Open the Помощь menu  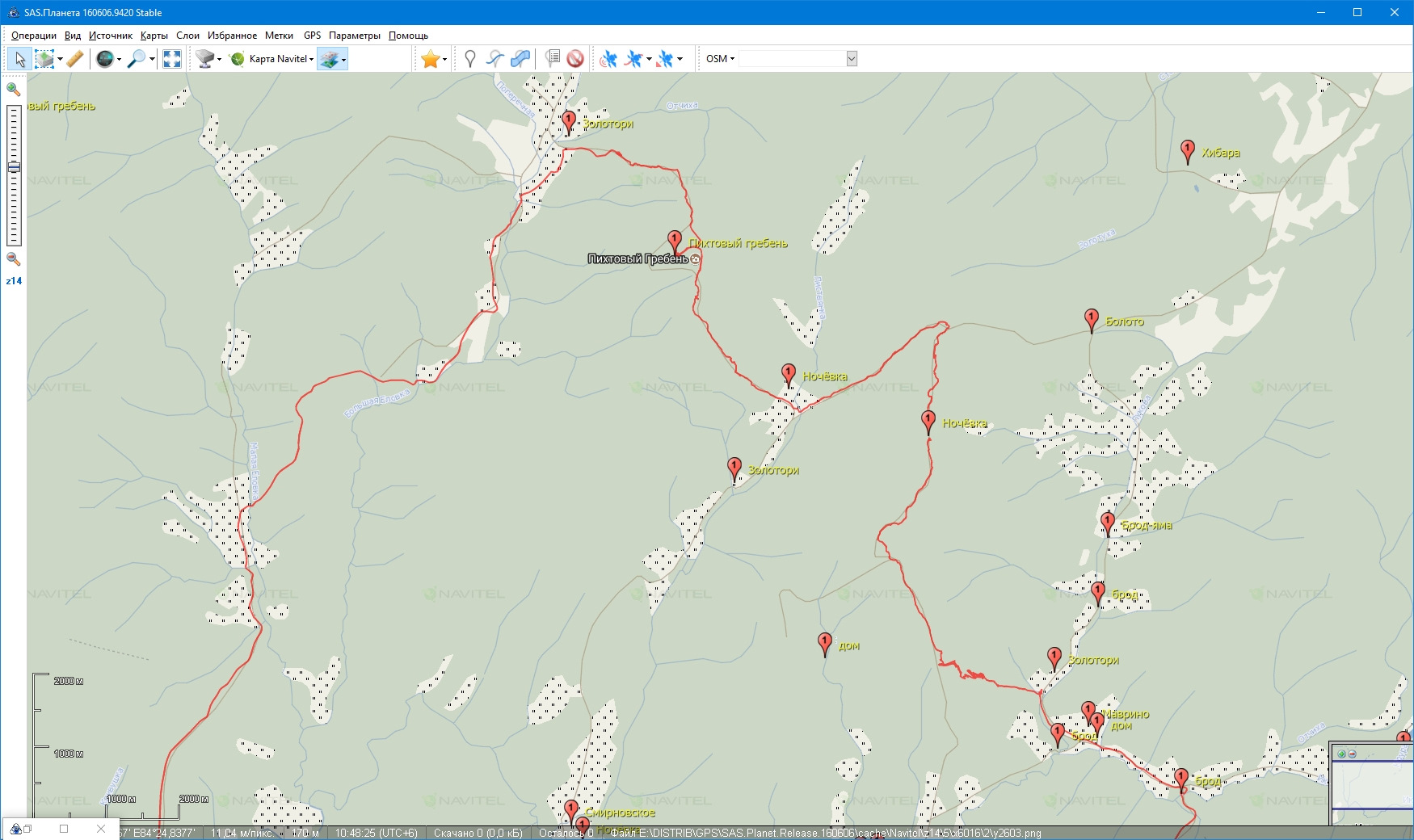click(408, 36)
